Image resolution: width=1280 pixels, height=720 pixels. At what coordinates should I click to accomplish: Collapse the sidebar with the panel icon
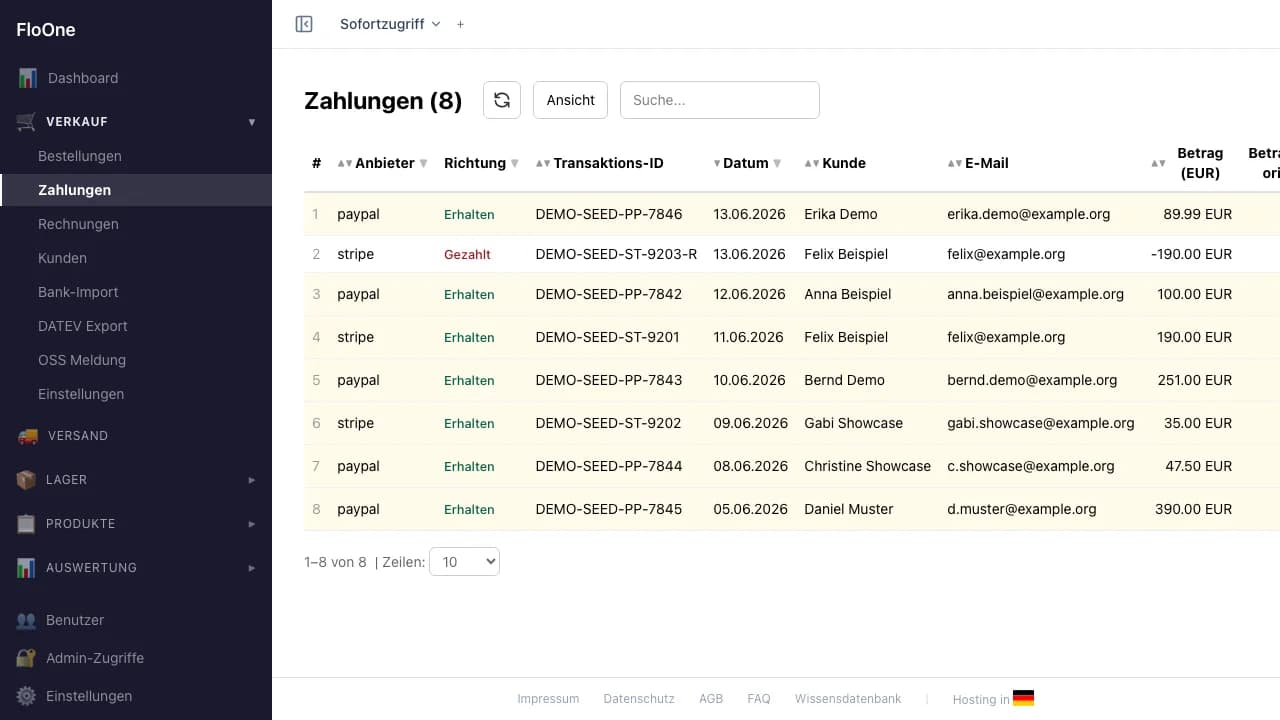pos(304,24)
